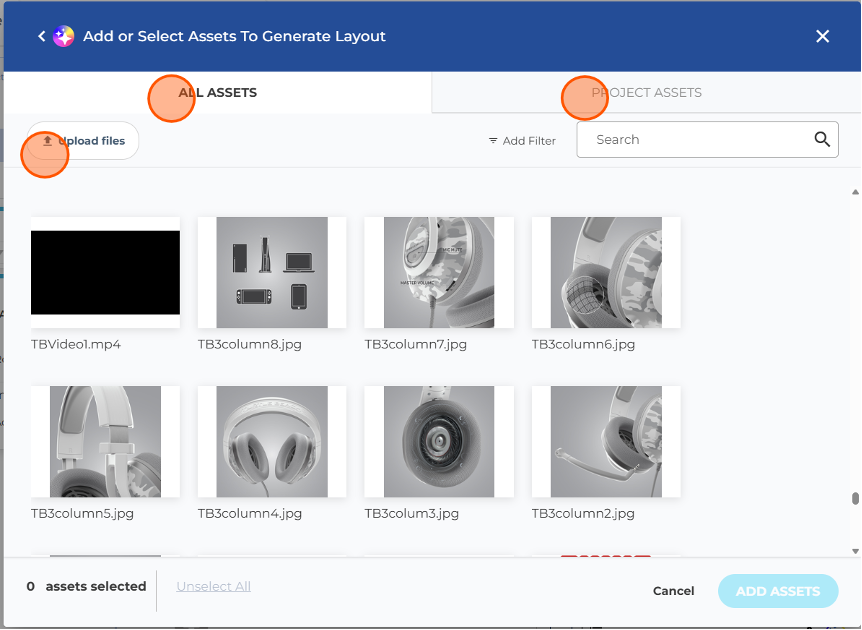This screenshot has height=630, width=862.
Task: Select the TB3colum3.jpg speaker thumbnail
Action: 439,441
